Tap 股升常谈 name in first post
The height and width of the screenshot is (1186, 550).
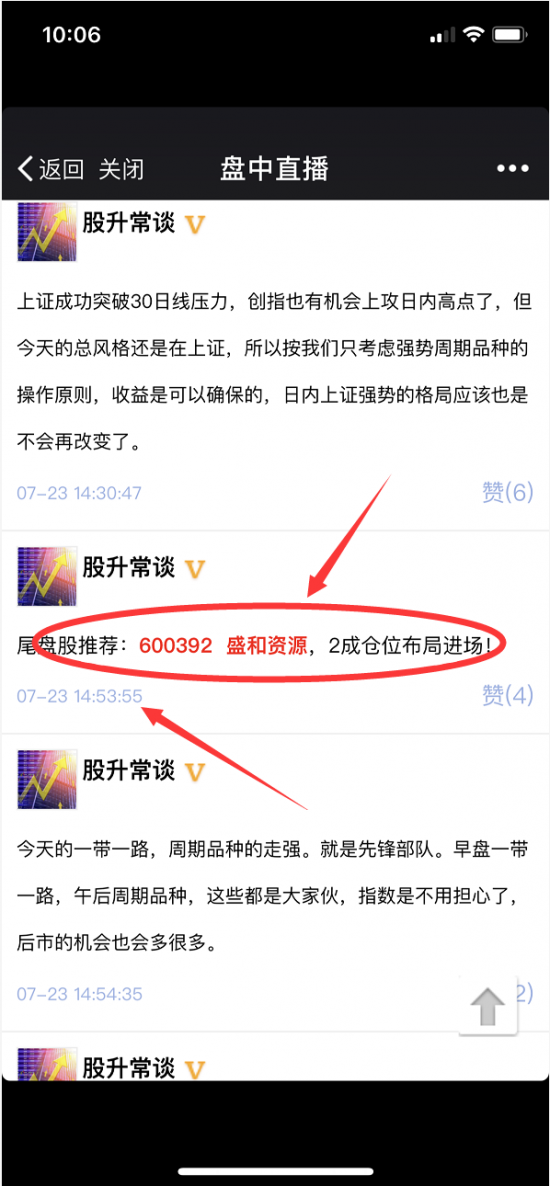(x=129, y=223)
